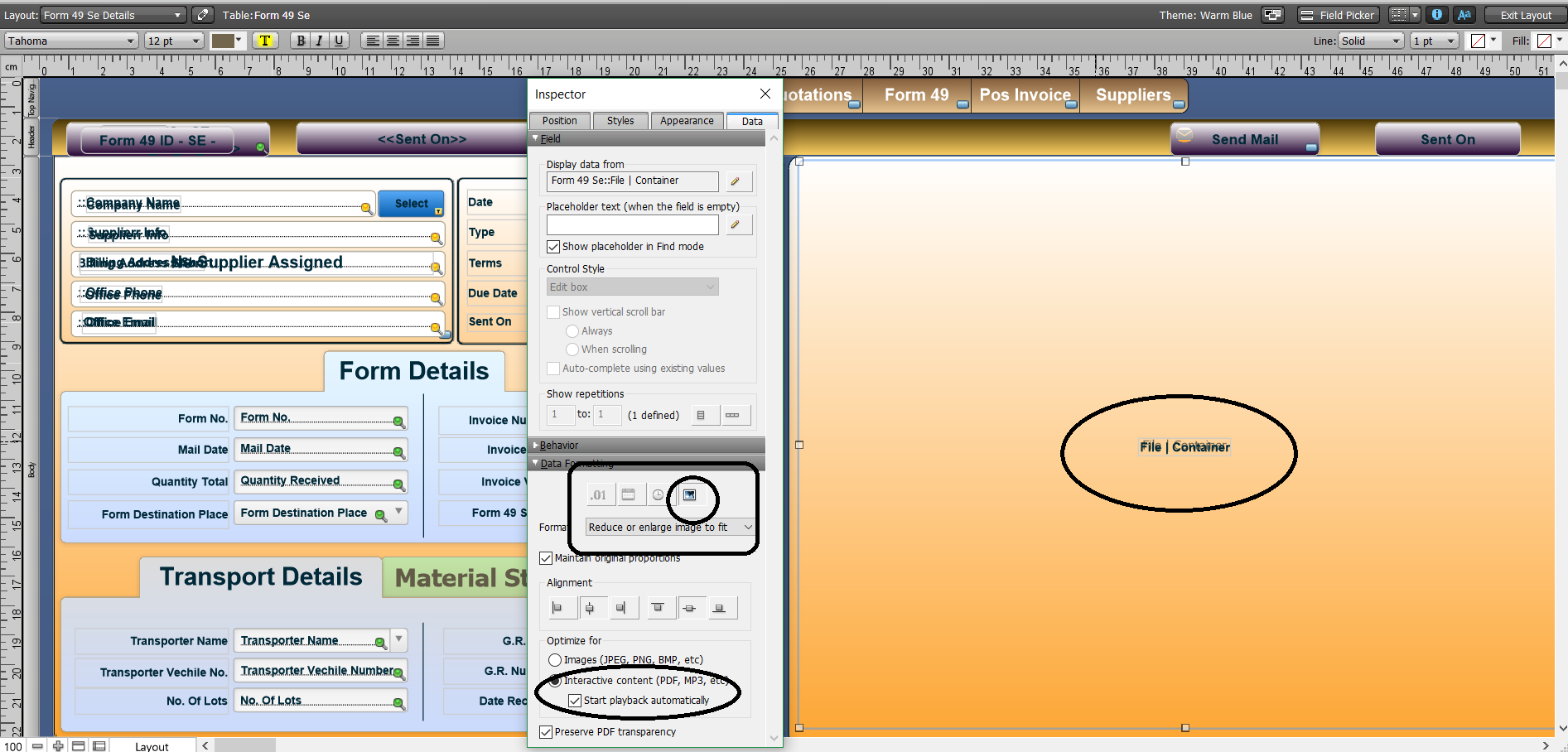Collapse the Field section
Screen dimensions: 1568x752
coord(536,139)
